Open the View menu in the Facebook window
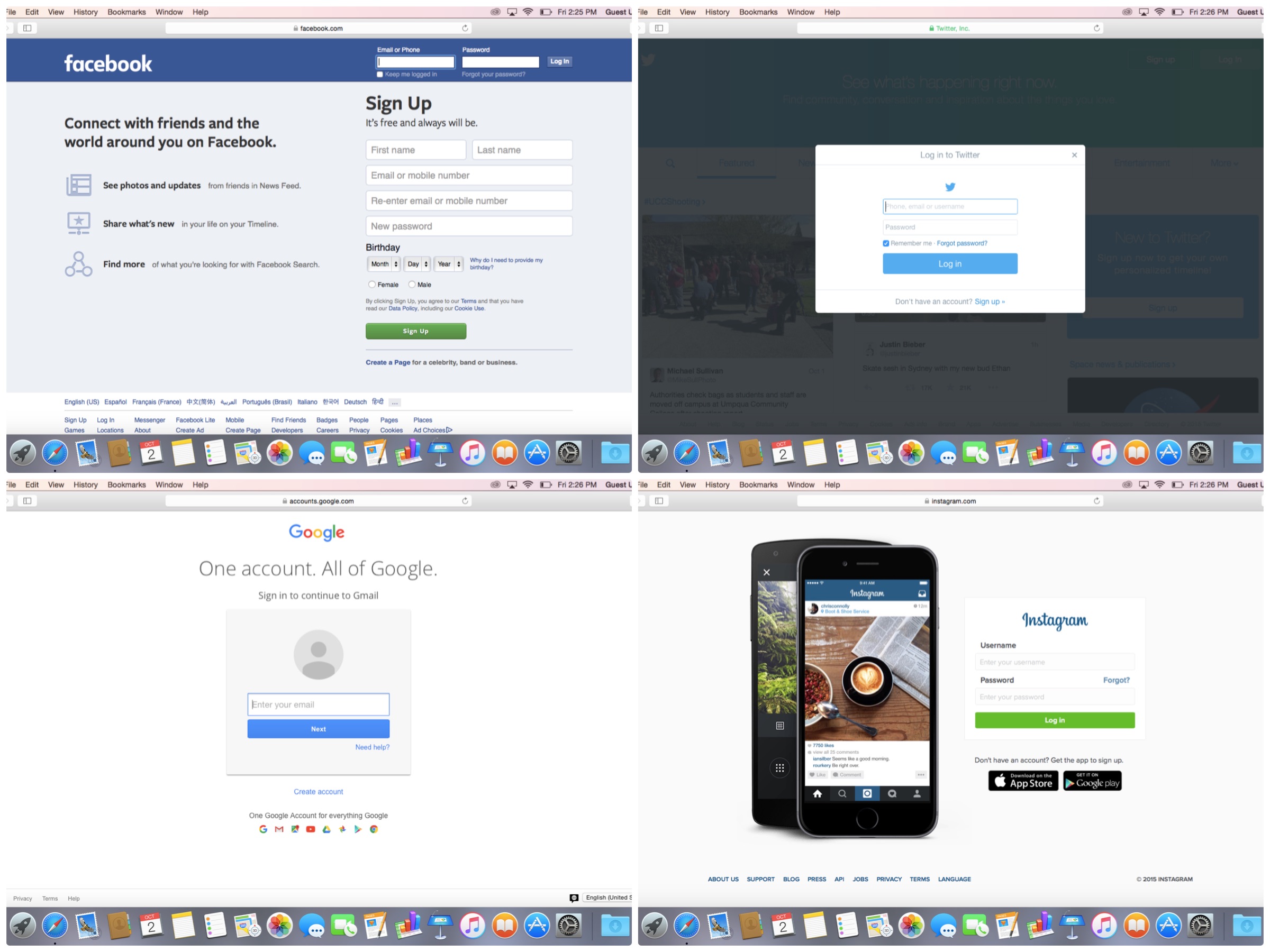Screen dimensions: 1270x952 pyautogui.click(x=56, y=12)
